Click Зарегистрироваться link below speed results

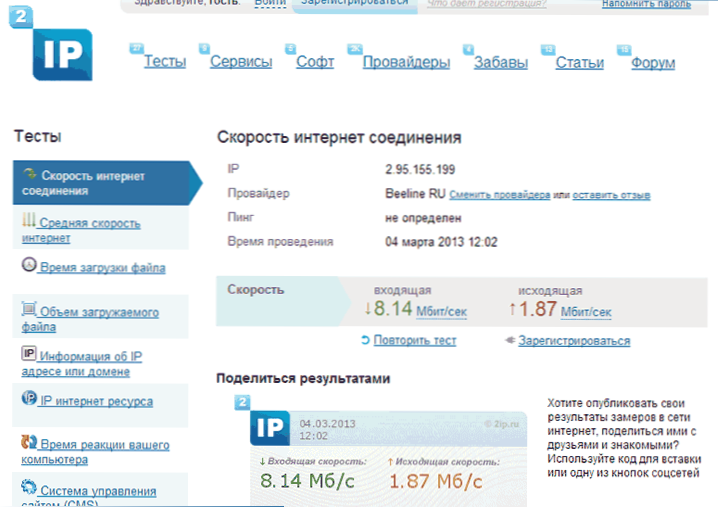pos(574,341)
